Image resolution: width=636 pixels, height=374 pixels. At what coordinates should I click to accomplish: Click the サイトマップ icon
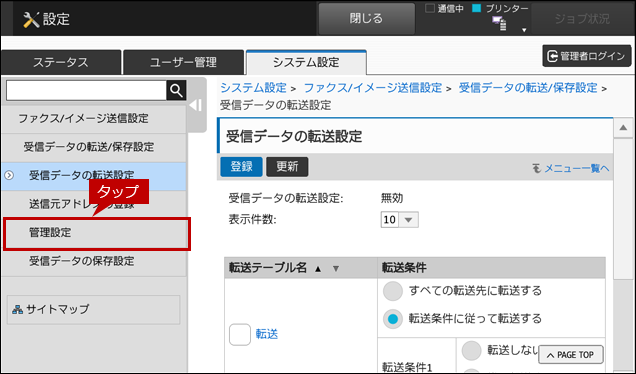[x=17, y=310]
